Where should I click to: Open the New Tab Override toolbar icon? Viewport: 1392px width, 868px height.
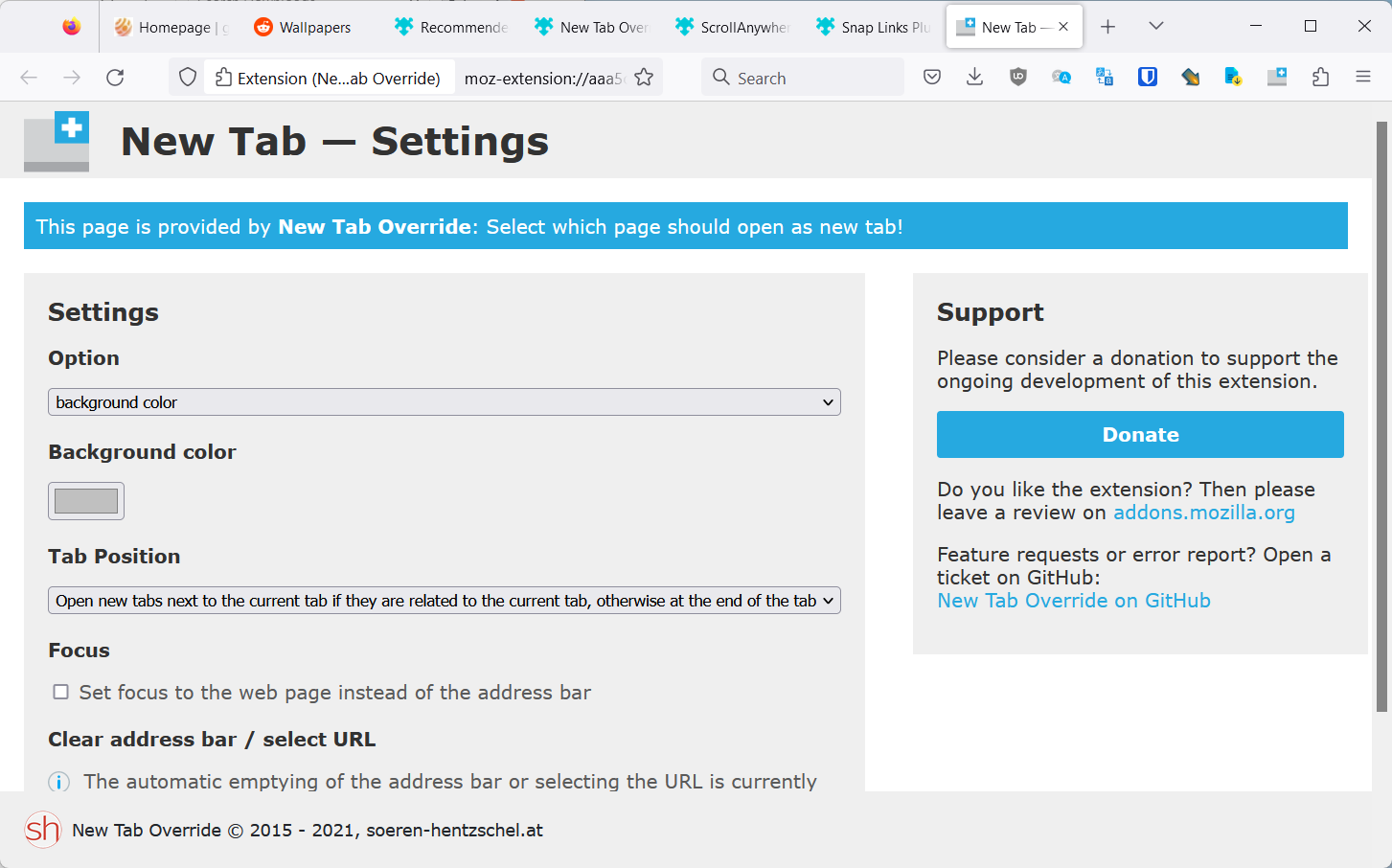point(1277,77)
